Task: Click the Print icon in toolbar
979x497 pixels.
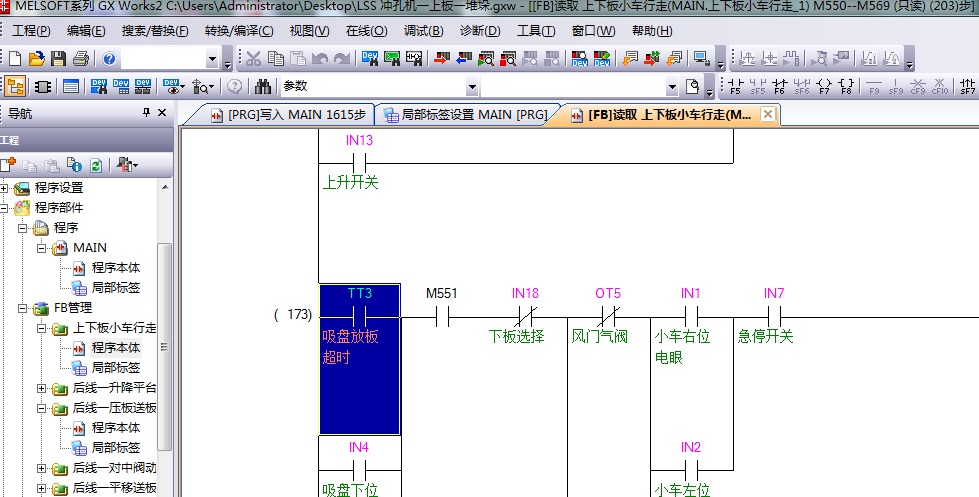Action: pos(80,60)
